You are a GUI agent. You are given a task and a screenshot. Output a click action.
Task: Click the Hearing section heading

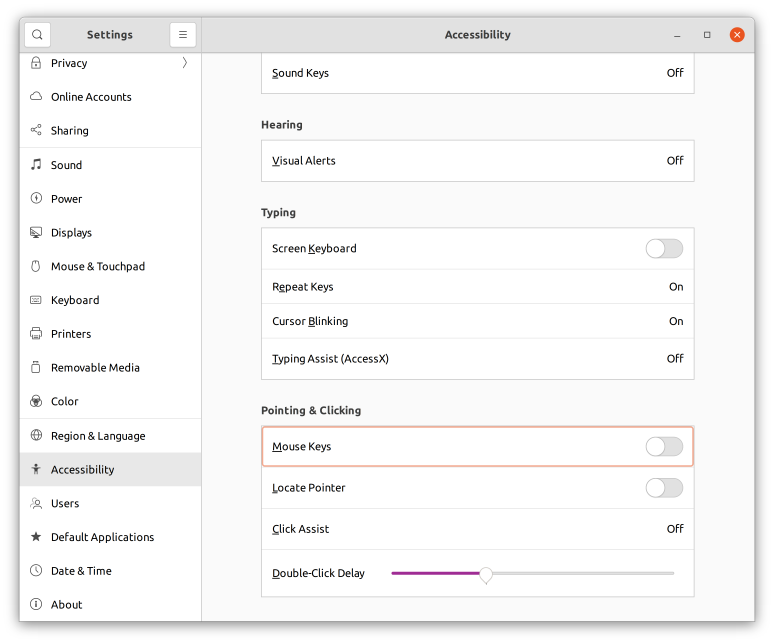click(x=281, y=125)
